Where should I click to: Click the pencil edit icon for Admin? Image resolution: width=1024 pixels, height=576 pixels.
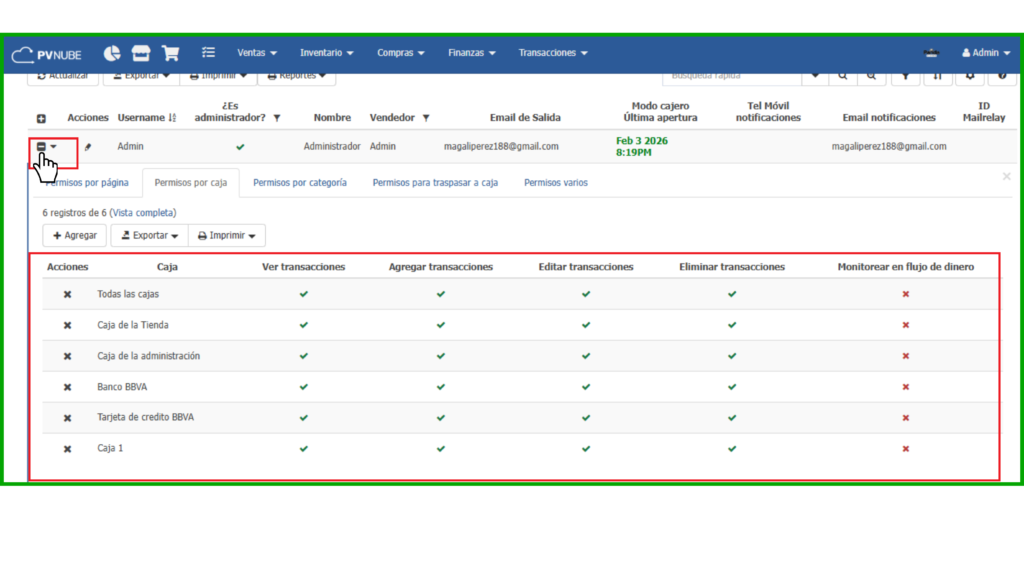(x=87, y=147)
